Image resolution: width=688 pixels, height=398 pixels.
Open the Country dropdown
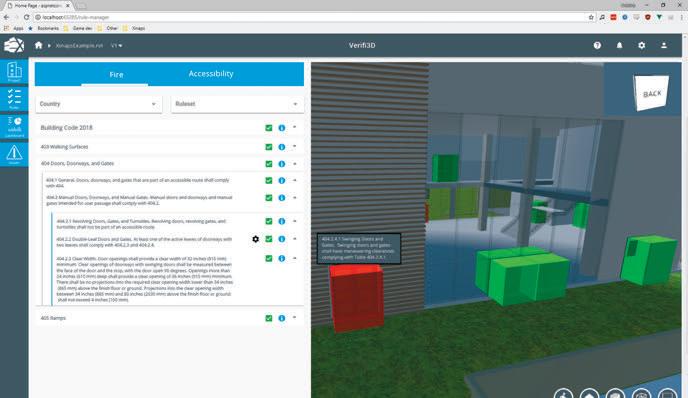[99, 104]
